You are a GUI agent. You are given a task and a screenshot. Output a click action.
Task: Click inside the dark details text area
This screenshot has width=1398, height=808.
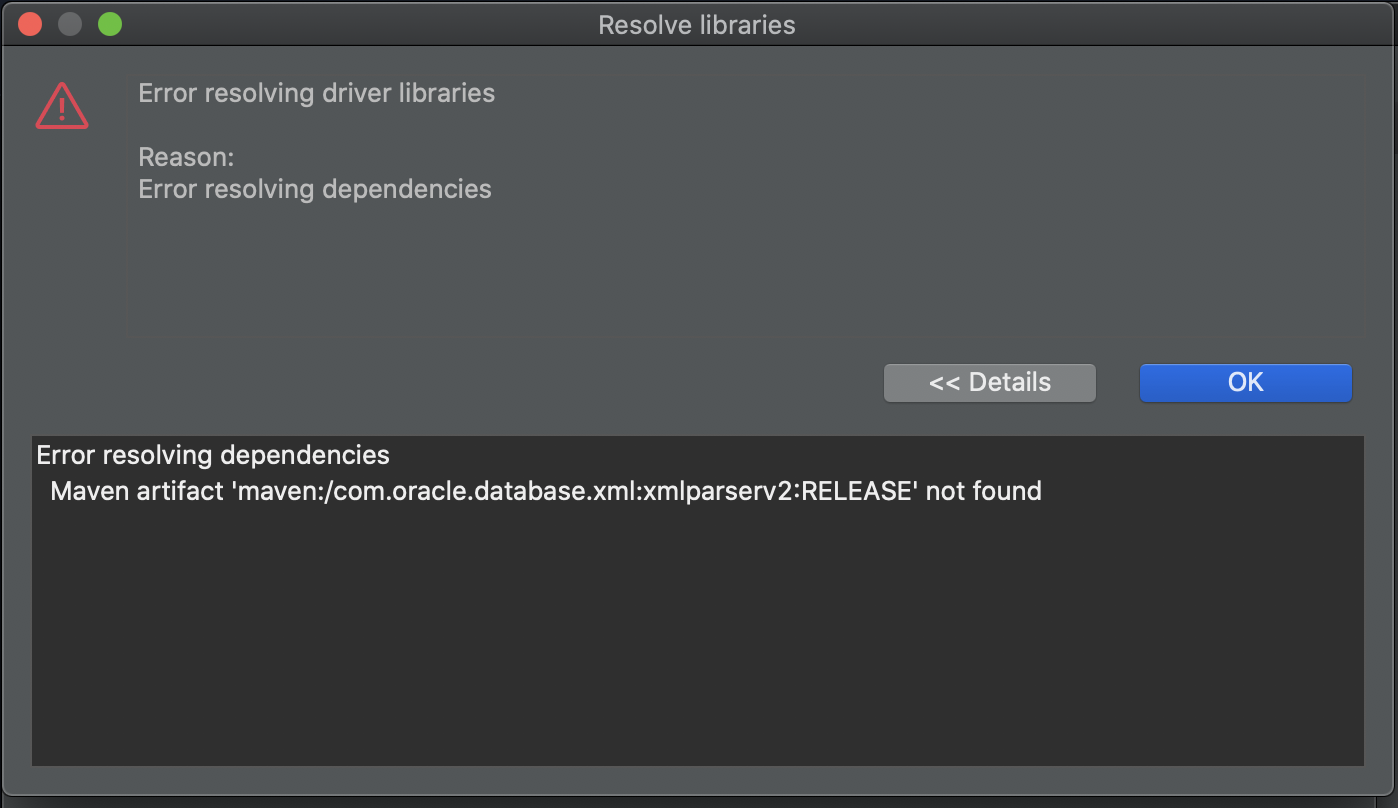pyautogui.click(x=698, y=620)
